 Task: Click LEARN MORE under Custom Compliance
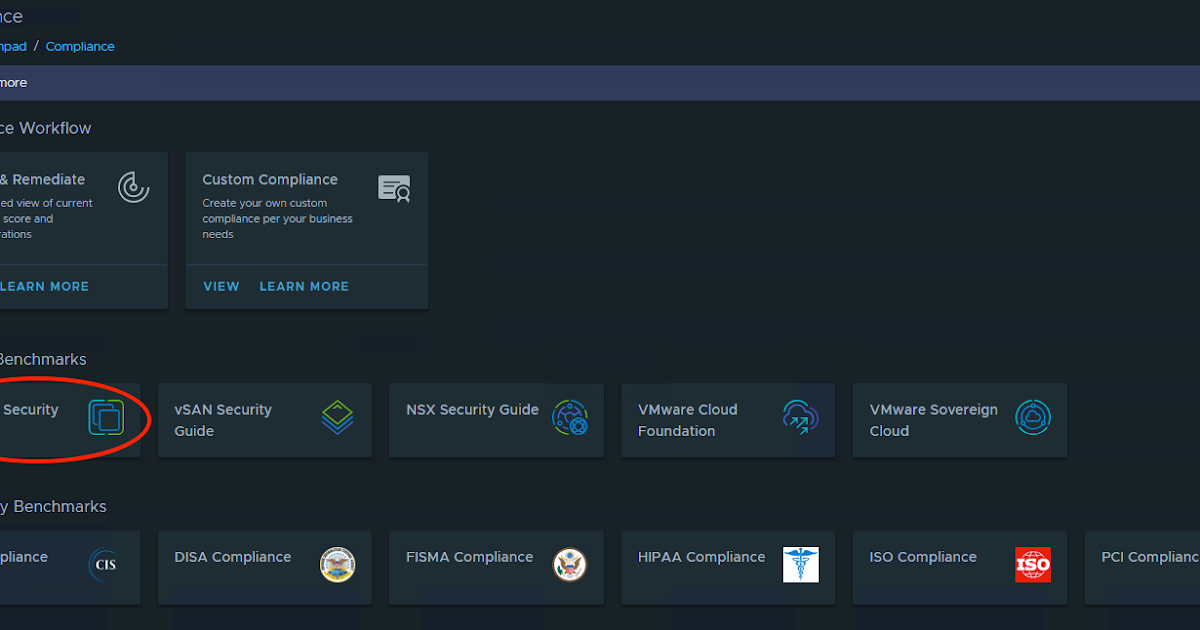click(304, 286)
